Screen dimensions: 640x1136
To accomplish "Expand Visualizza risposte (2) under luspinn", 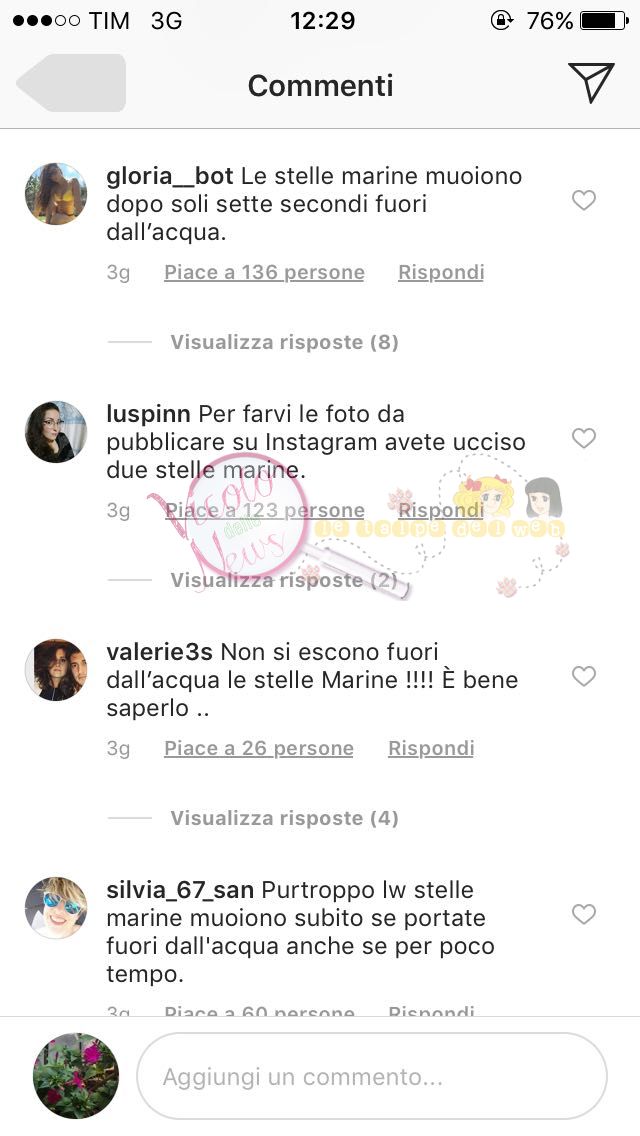I will pyautogui.click(x=284, y=580).
